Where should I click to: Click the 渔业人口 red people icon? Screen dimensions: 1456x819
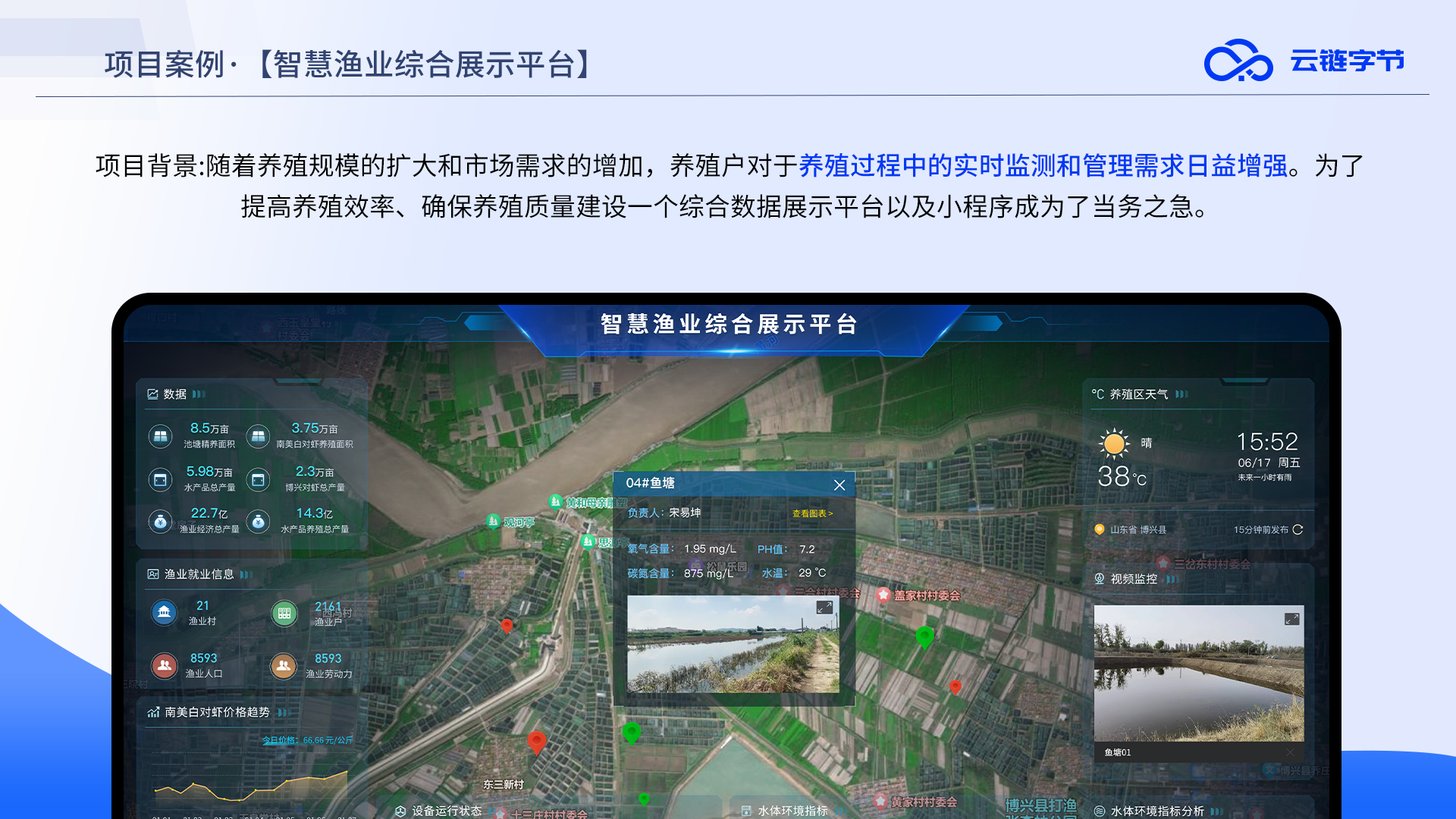(x=164, y=665)
